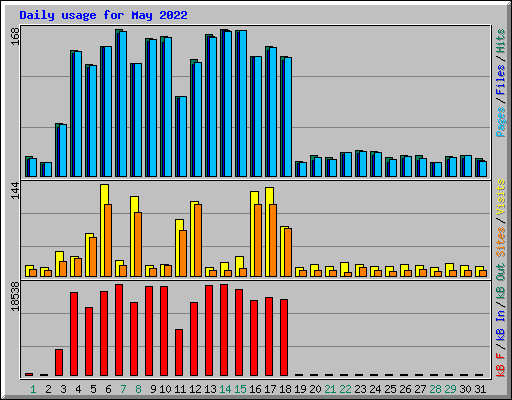
Task: Select day 25 on the x-axis
Action: [390, 389]
